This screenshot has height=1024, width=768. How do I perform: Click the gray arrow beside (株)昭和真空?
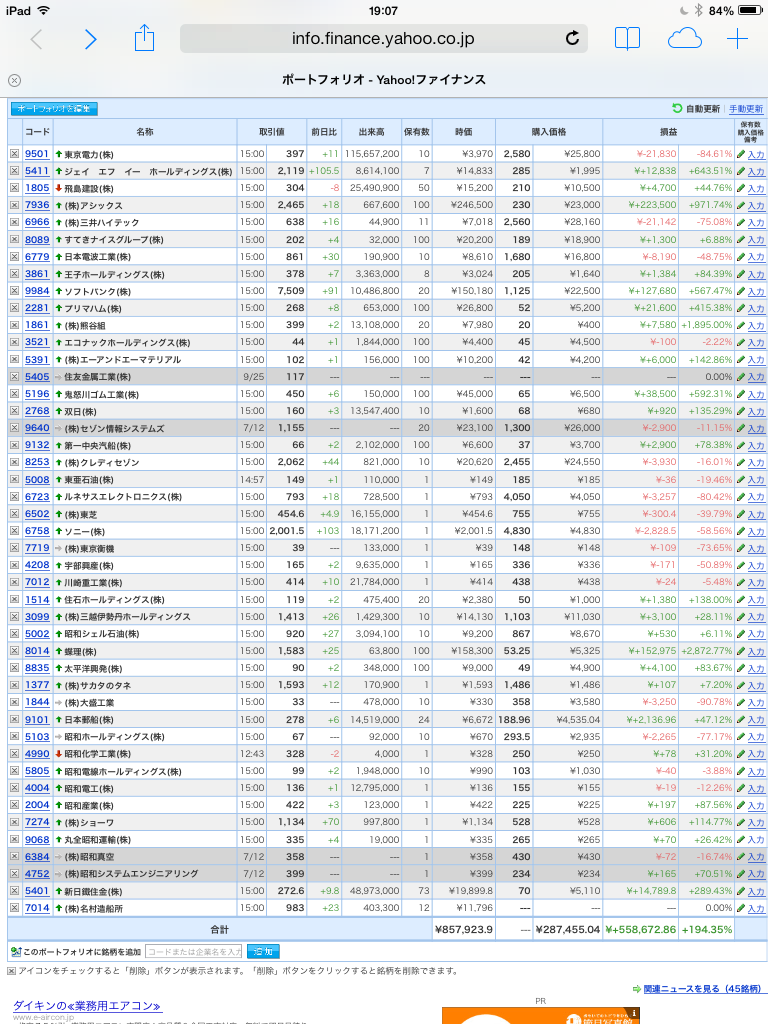coord(59,857)
